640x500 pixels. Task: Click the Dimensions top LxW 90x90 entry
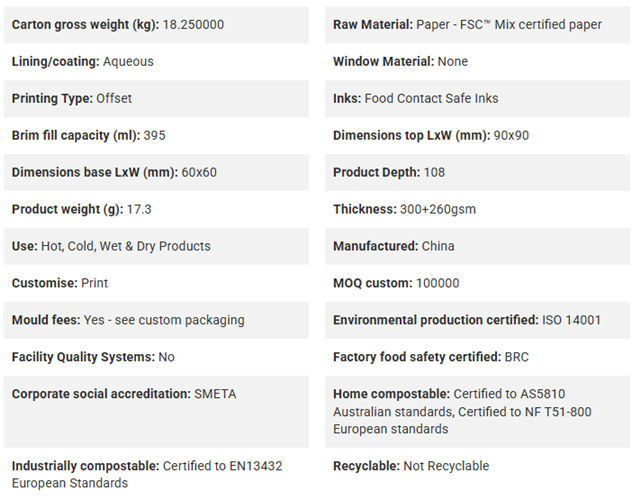coord(477,136)
